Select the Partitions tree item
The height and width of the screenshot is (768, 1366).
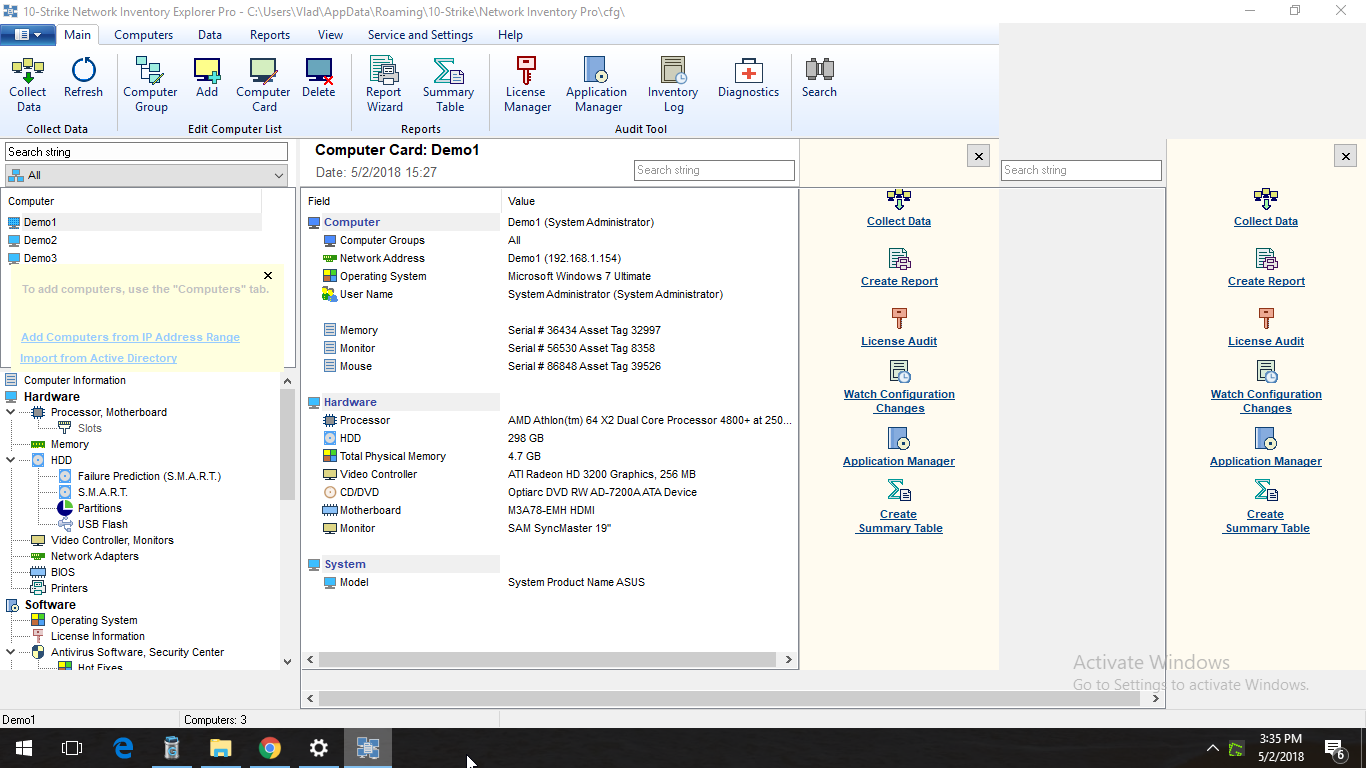tap(100, 508)
